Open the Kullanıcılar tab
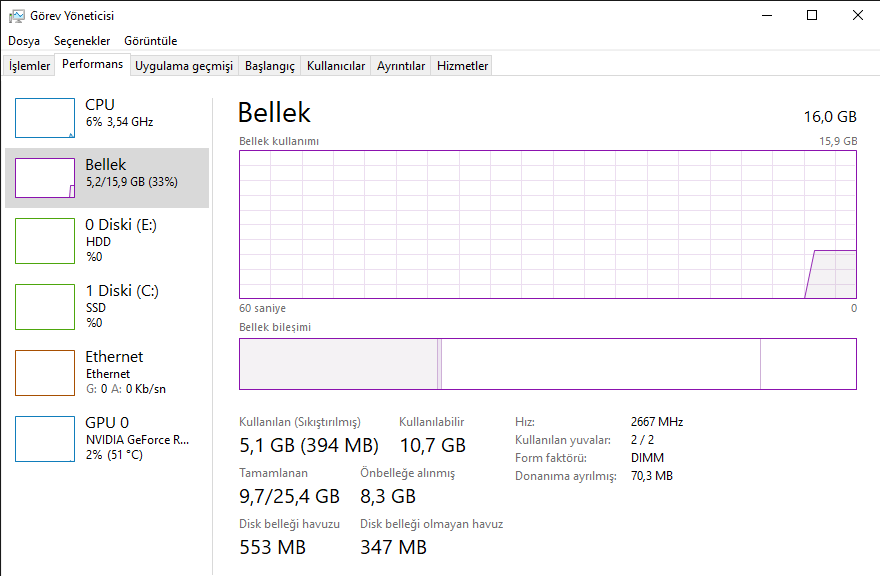880x576 pixels. [336, 66]
